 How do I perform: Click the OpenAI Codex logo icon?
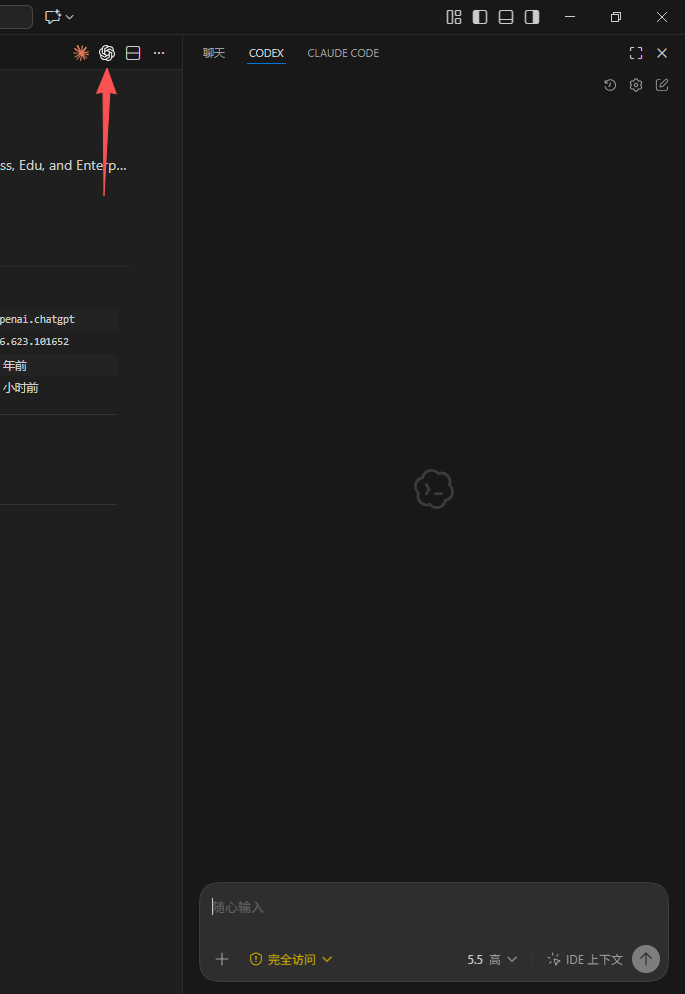coord(107,53)
